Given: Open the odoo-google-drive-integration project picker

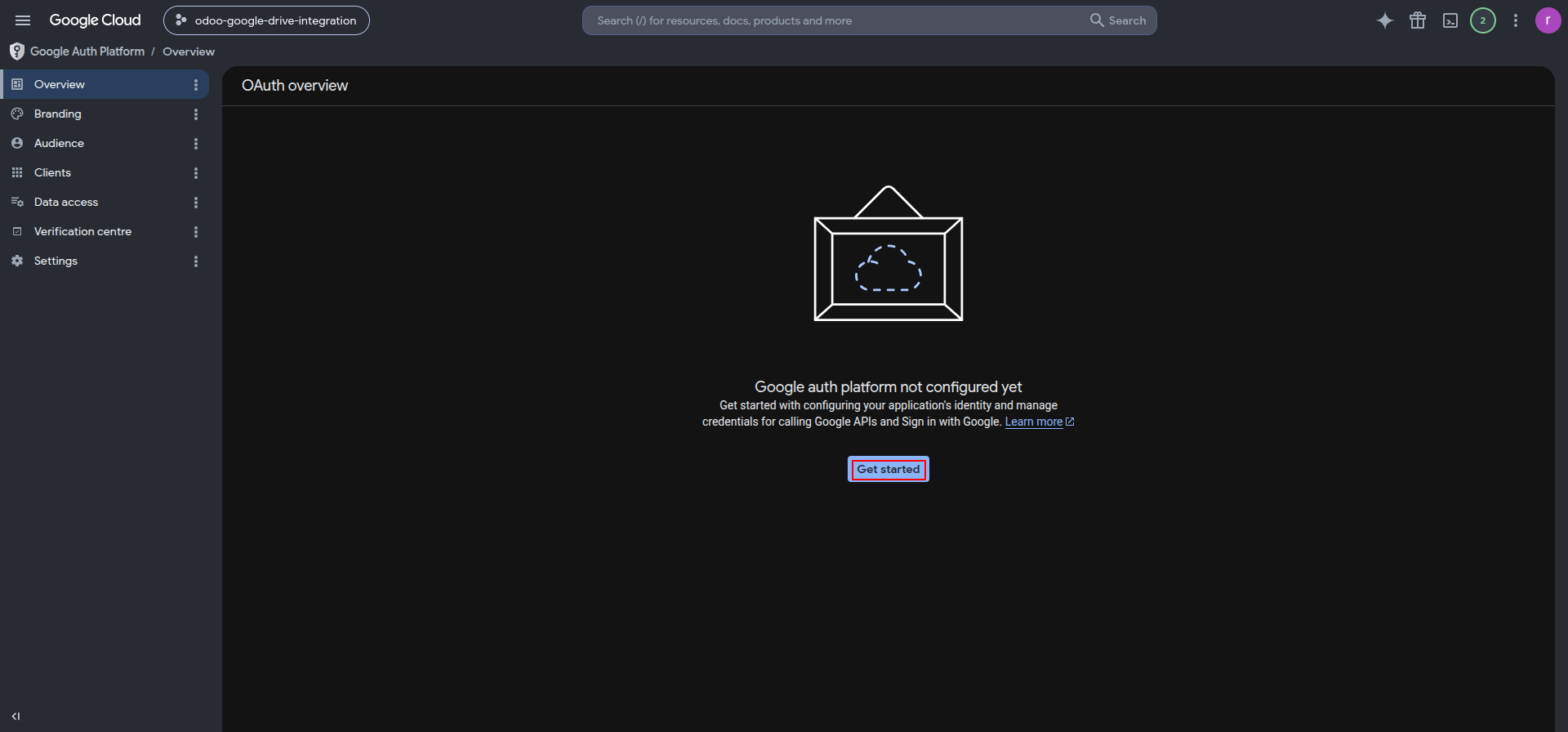Looking at the screenshot, I should click(266, 20).
